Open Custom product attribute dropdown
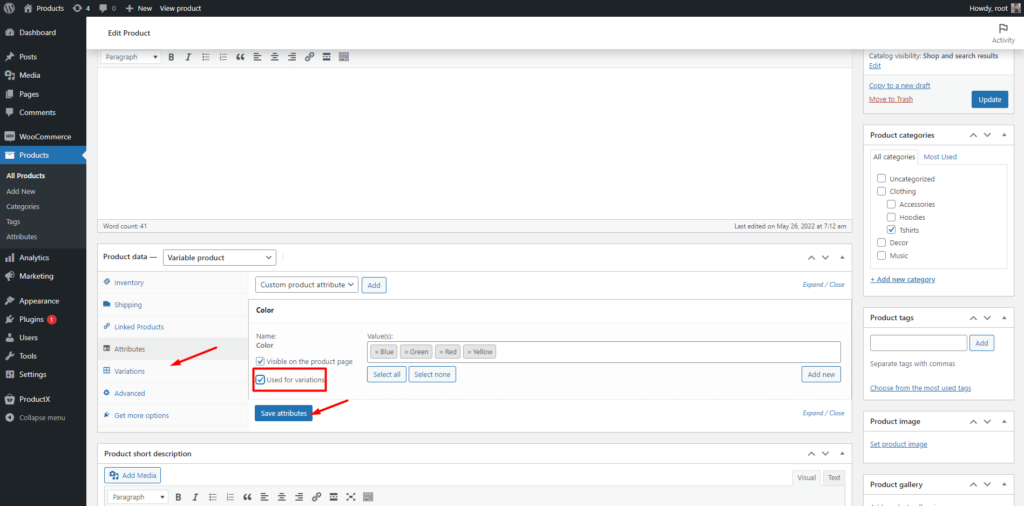1024x506 pixels. point(306,285)
